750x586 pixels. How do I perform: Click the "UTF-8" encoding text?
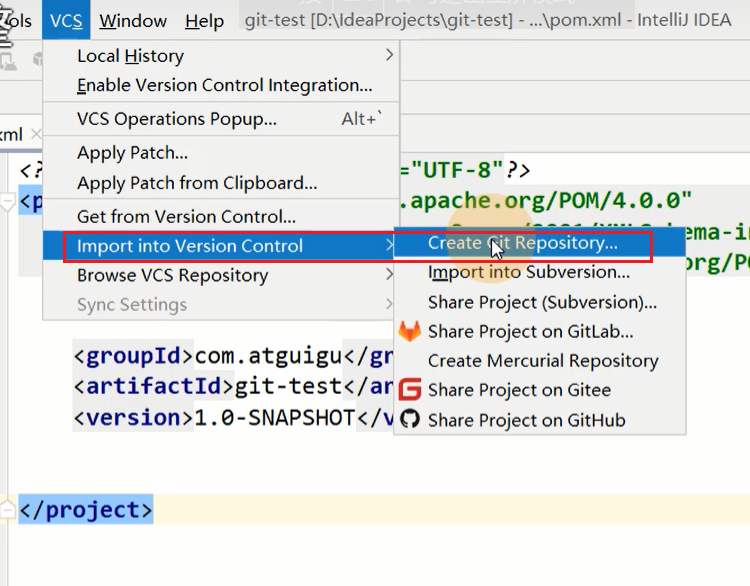coord(457,170)
